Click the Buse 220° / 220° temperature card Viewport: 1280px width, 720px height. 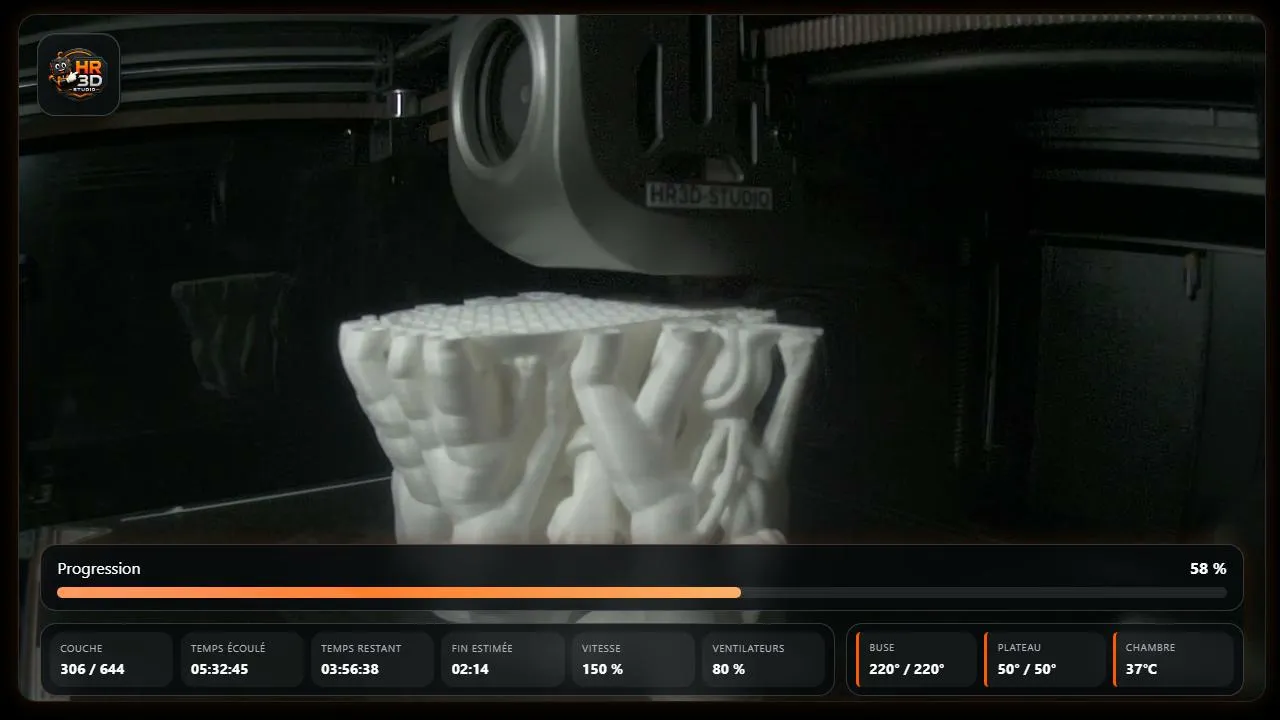pyautogui.click(x=916, y=659)
